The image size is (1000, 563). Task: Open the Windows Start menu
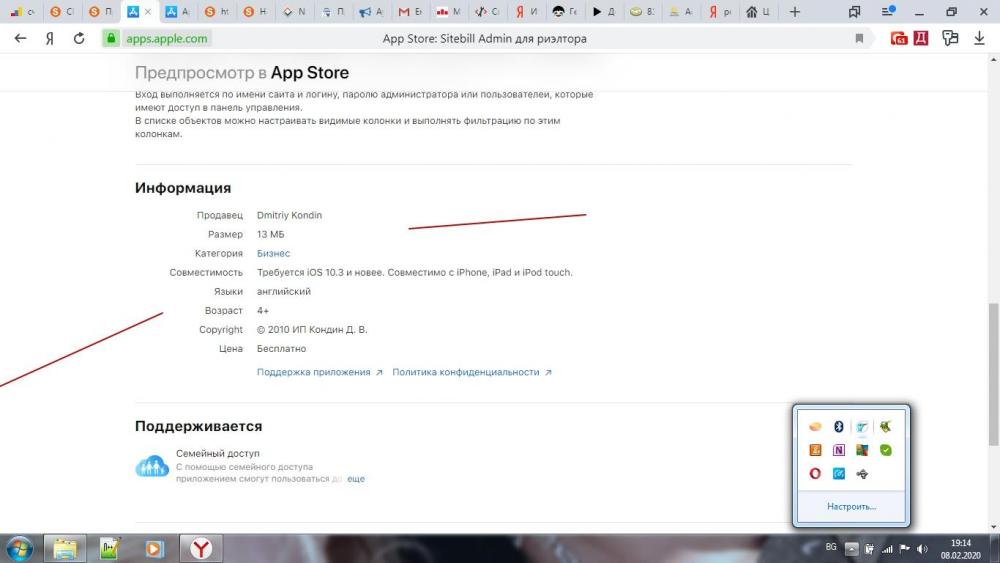coord(19,548)
